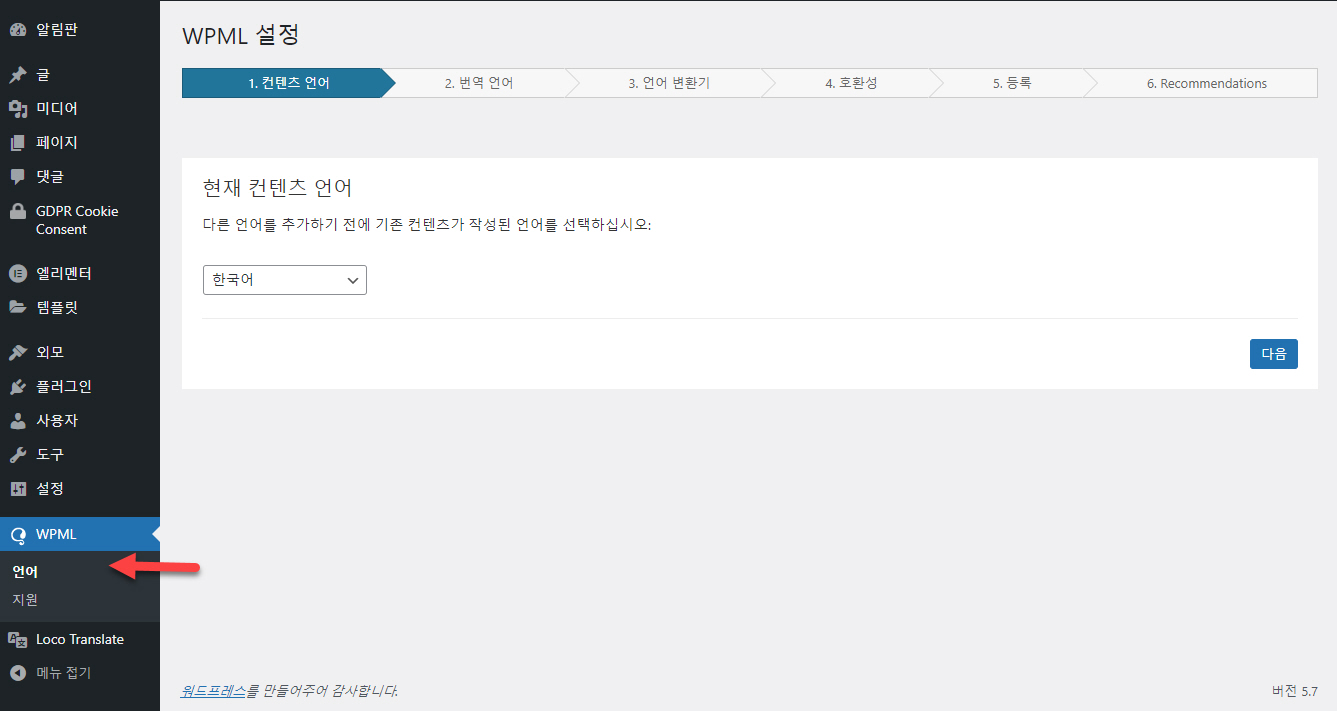This screenshot has height=711, width=1337.
Task: Click the Templates folder icon
Action: tap(17, 308)
